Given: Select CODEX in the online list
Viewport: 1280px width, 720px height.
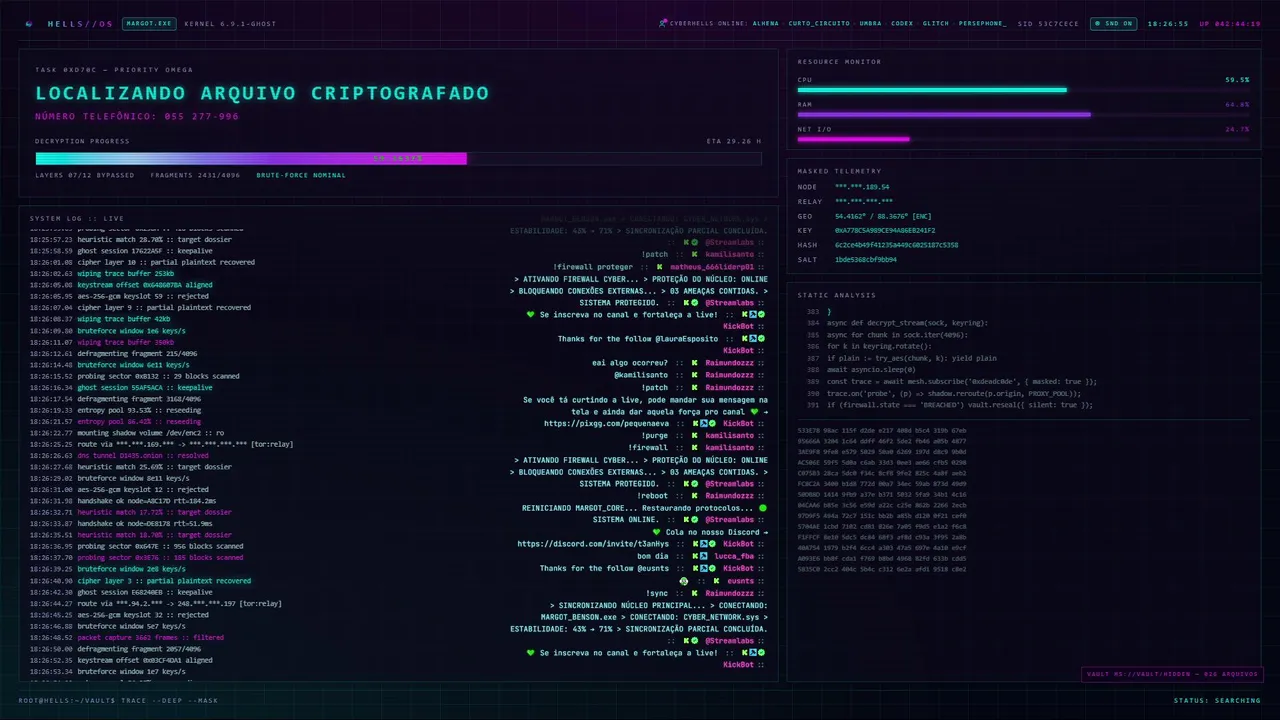Looking at the screenshot, I should (x=902, y=23).
